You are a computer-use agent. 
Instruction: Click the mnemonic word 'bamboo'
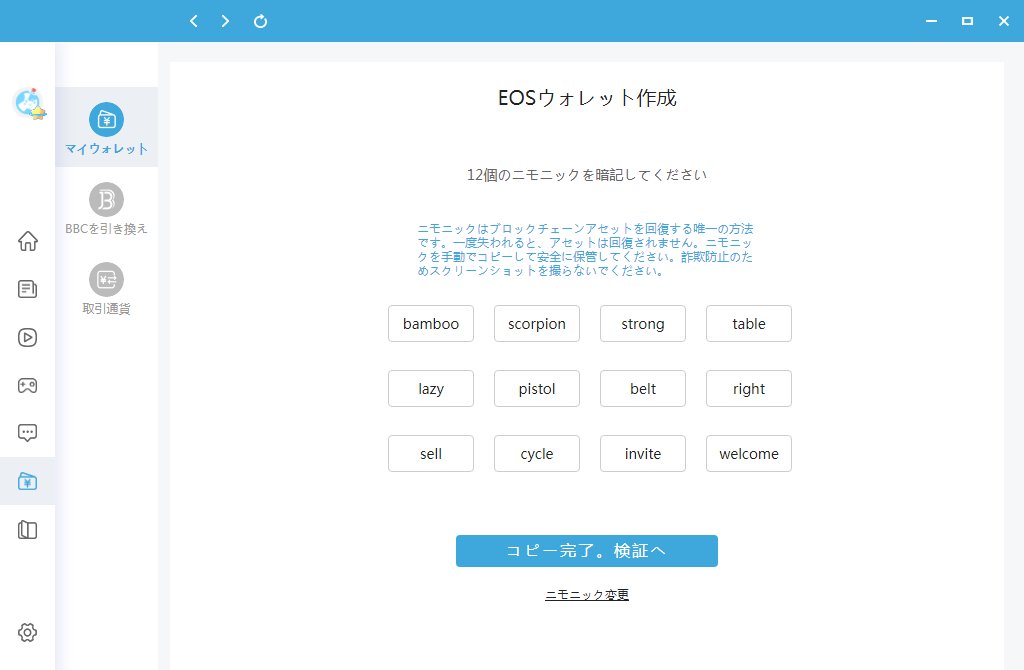(431, 324)
